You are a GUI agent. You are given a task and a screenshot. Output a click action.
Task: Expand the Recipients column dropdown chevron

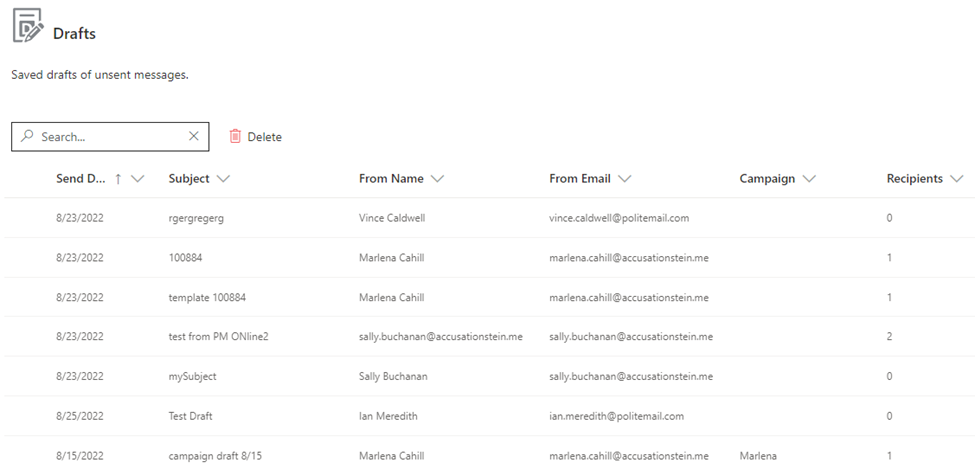click(x=956, y=179)
